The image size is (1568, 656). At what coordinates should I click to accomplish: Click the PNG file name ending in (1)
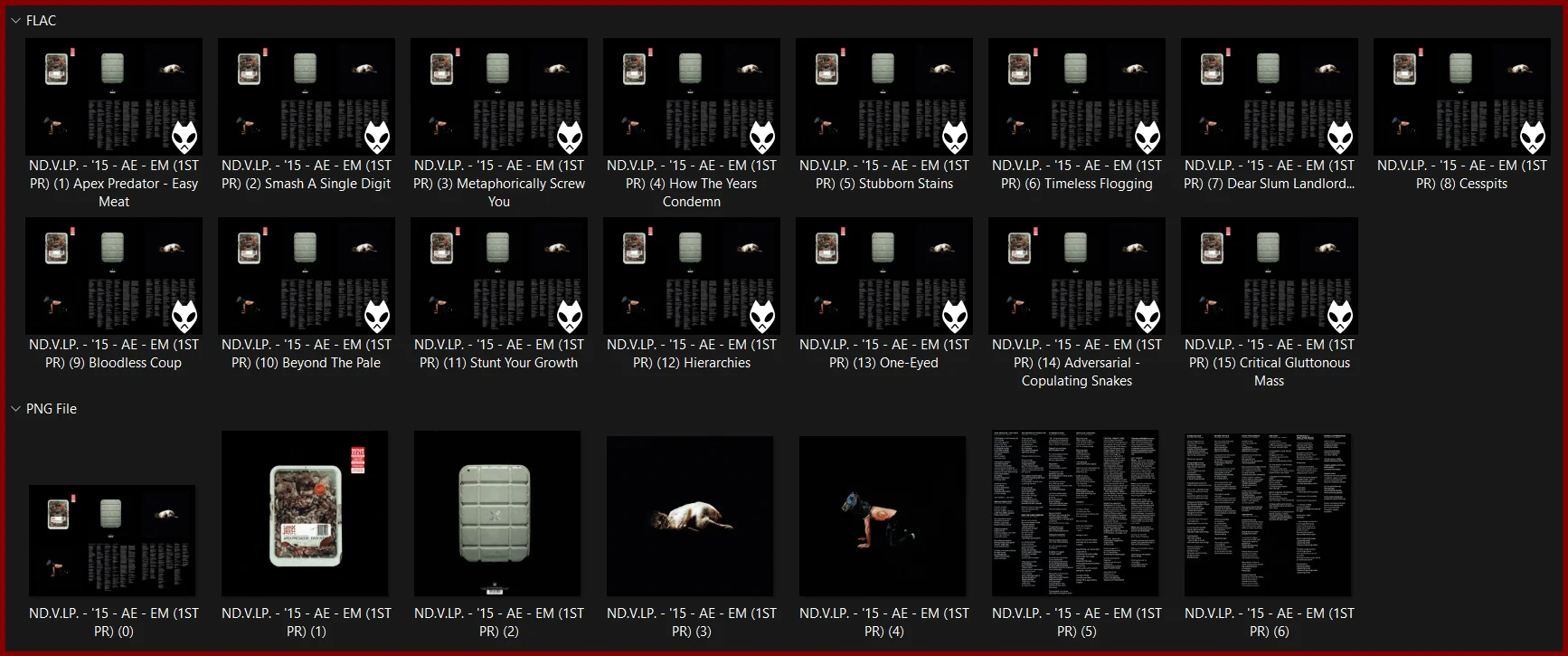coord(307,623)
